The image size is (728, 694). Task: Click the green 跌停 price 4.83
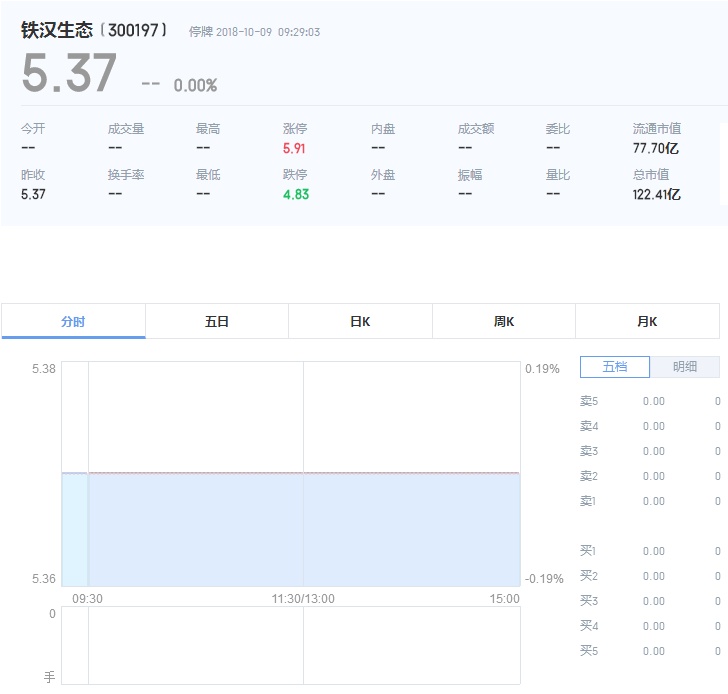295,194
